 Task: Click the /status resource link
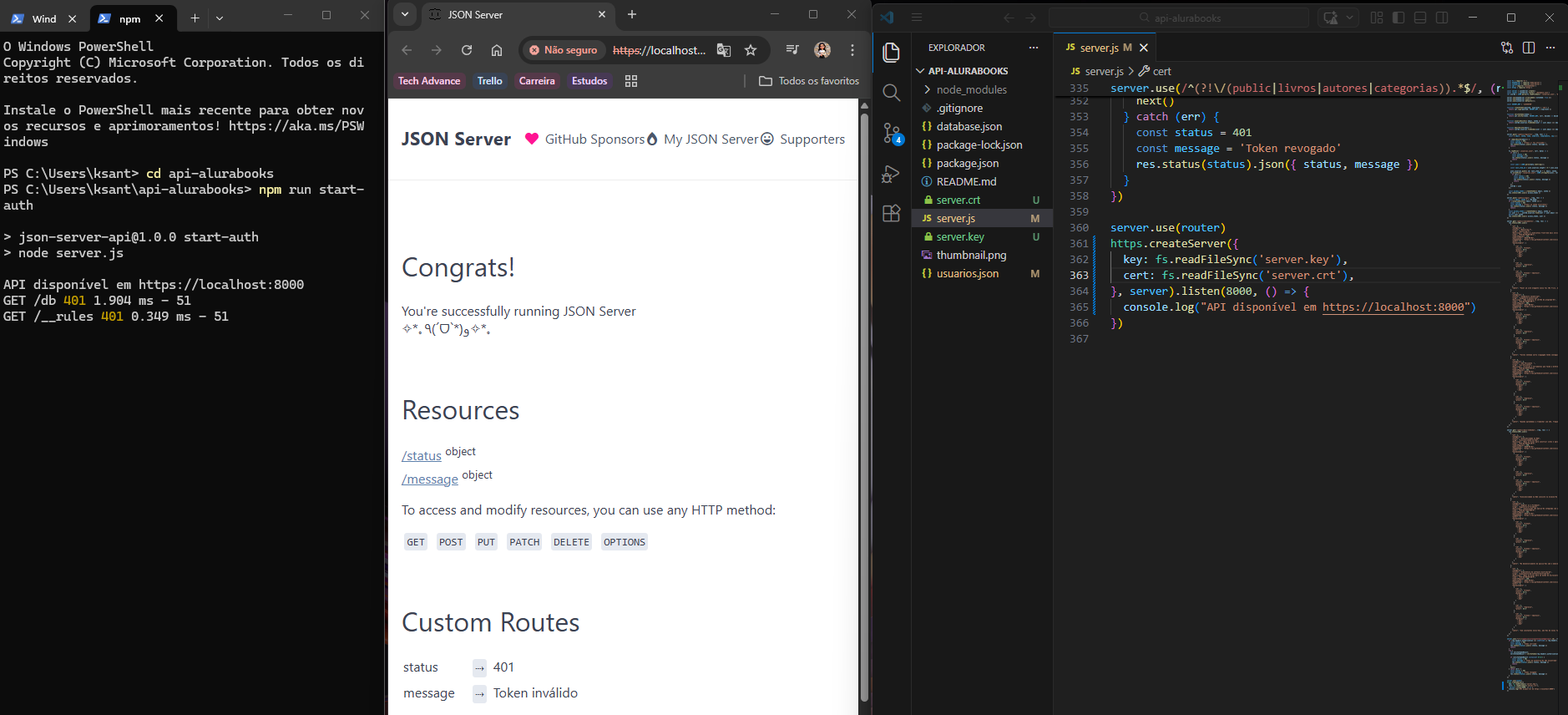point(422,456)
